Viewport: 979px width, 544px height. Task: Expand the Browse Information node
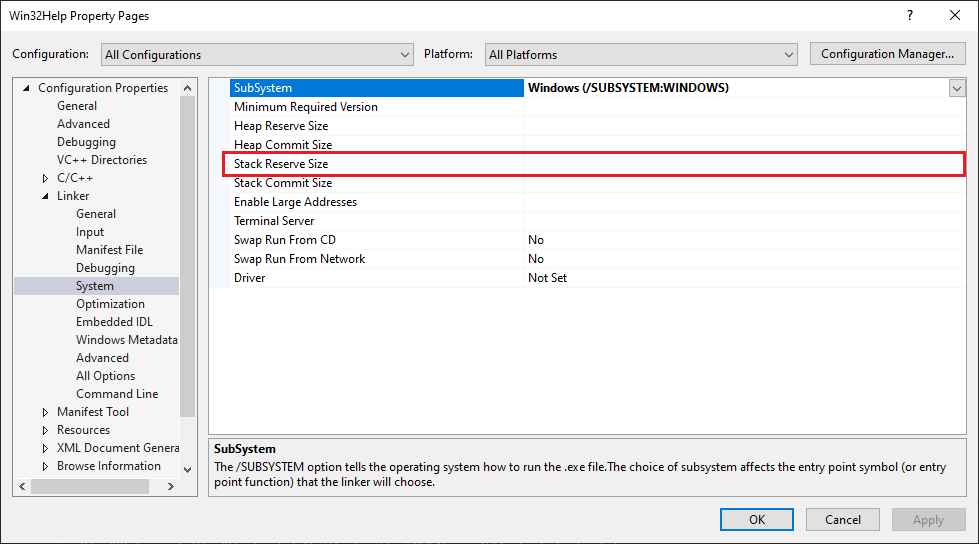click(45, 467)
